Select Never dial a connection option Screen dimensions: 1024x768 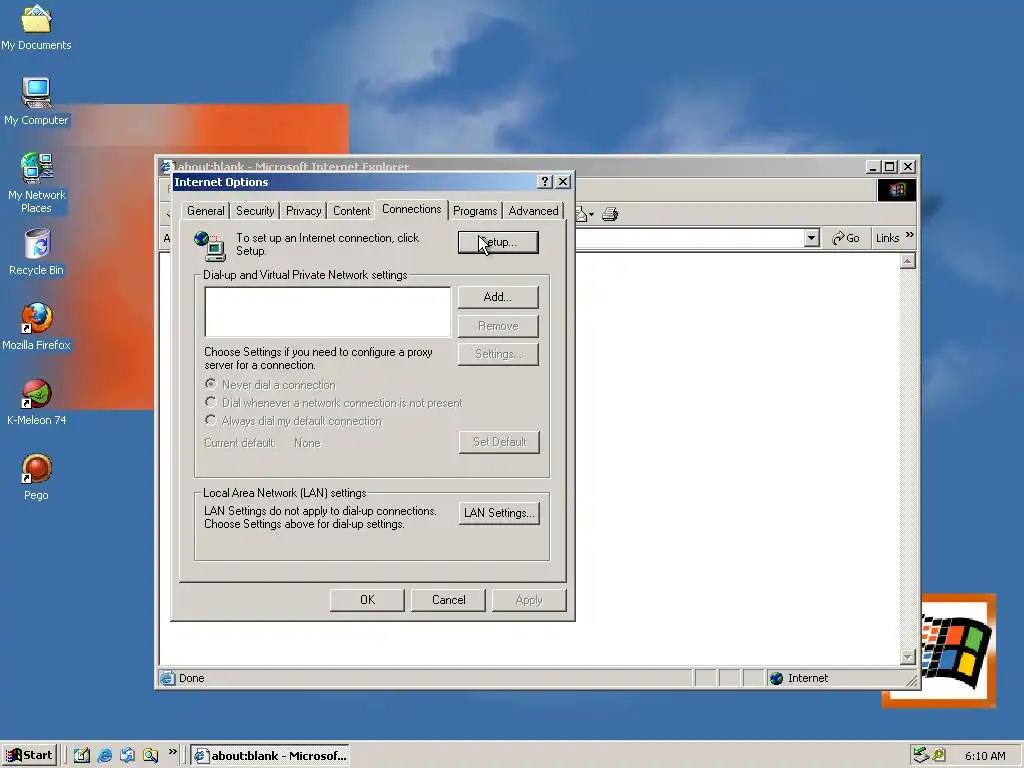point(270,385)
